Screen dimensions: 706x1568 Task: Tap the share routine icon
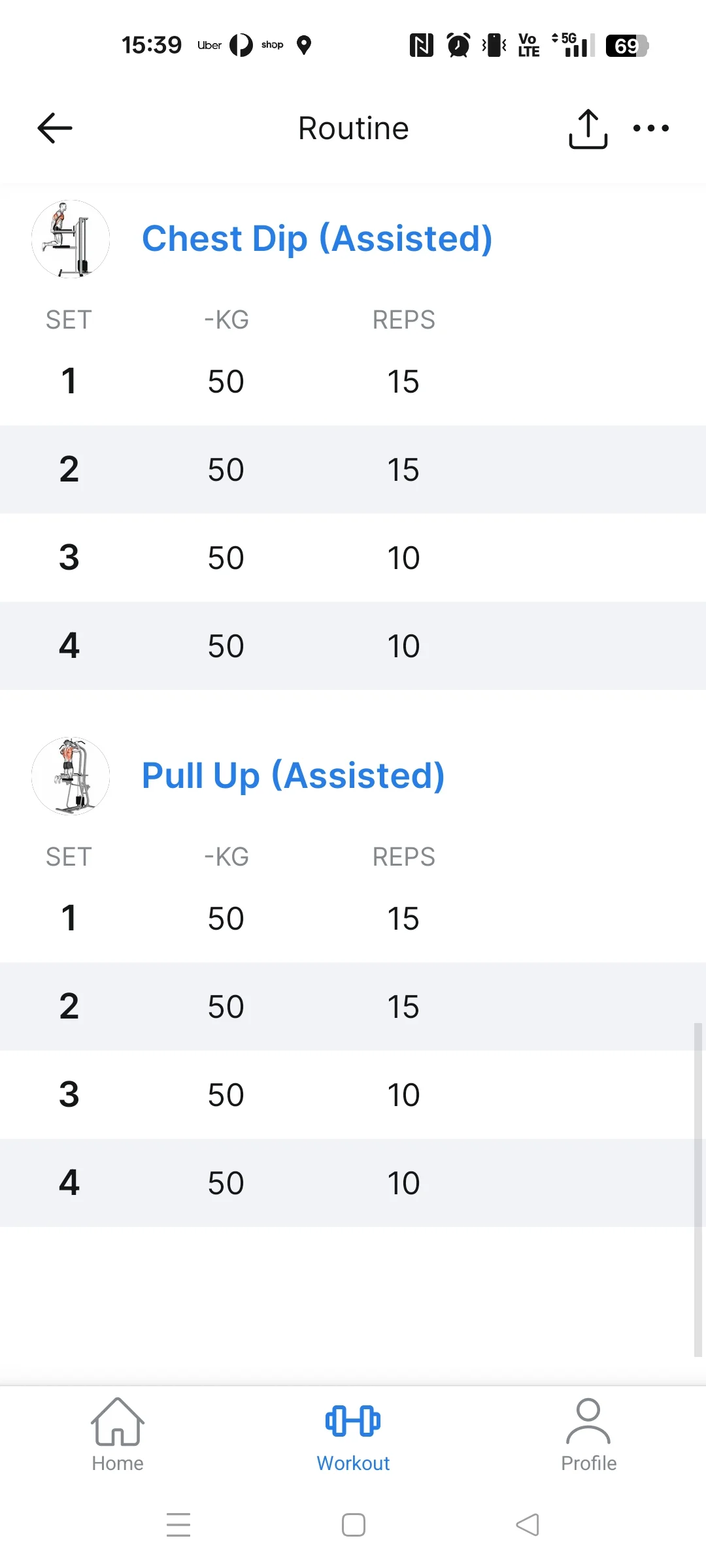(x=588, y=129)
